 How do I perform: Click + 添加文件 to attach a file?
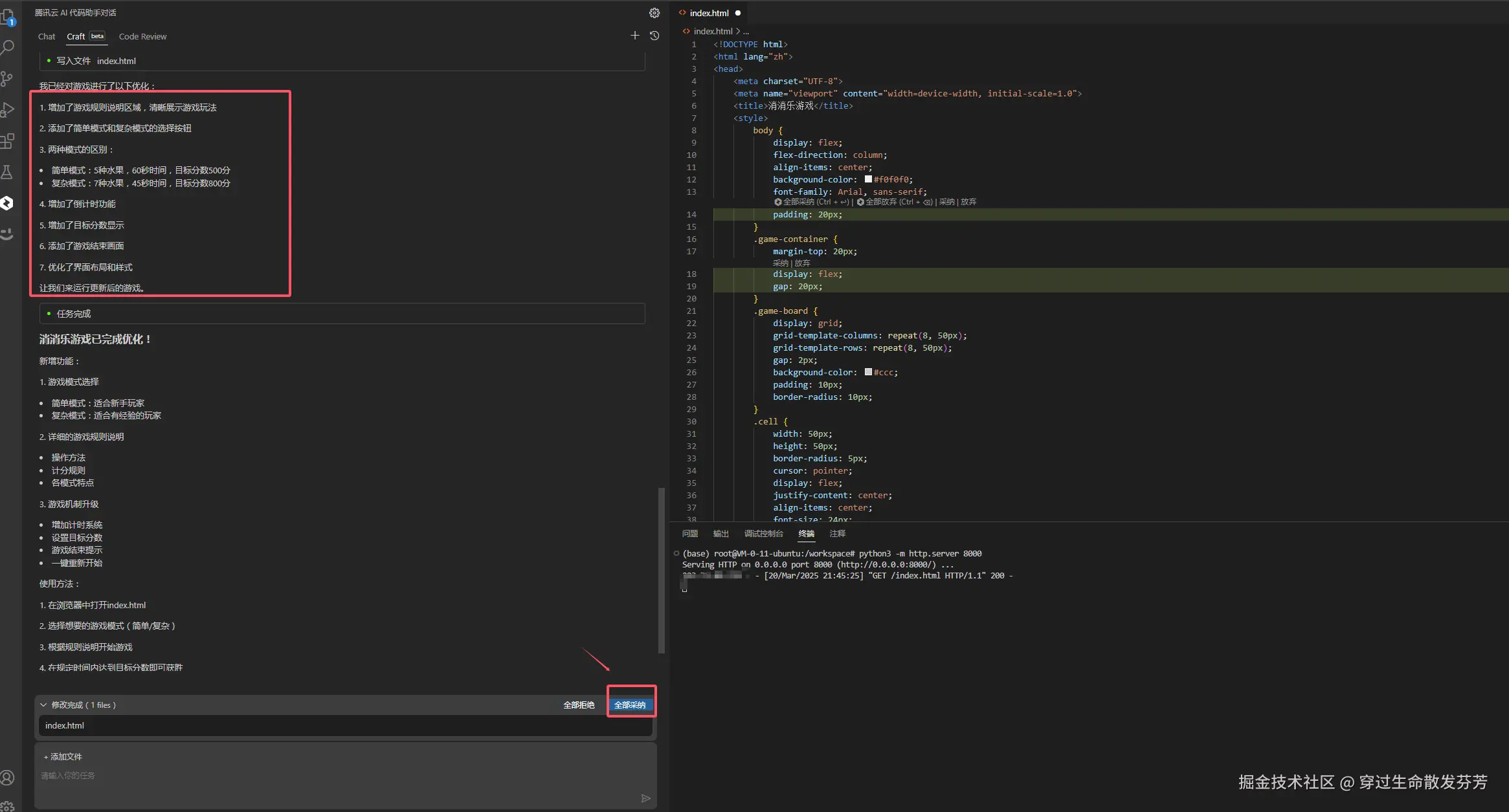[x=63, y=756]
